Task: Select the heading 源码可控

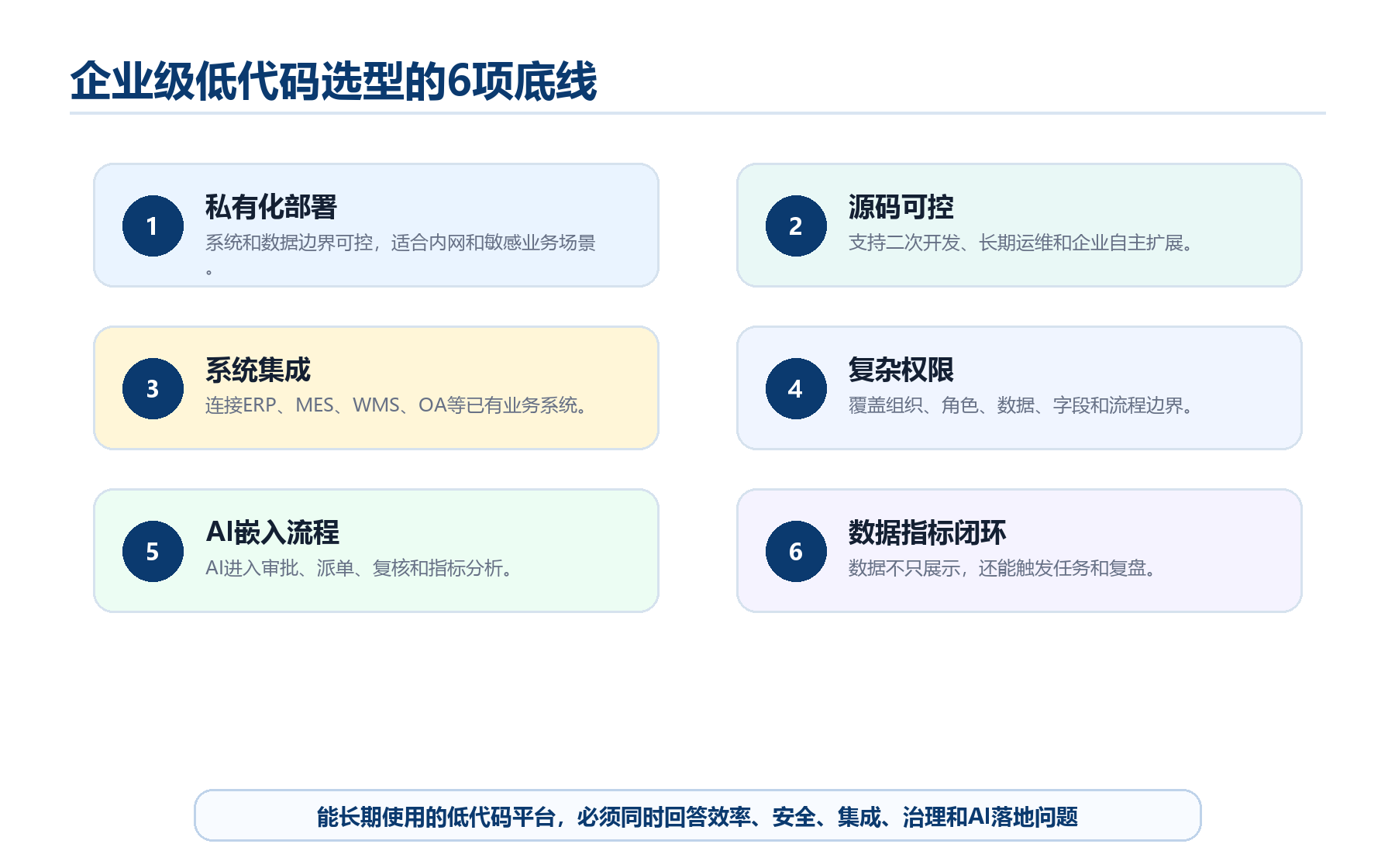Action: (901, 207)
